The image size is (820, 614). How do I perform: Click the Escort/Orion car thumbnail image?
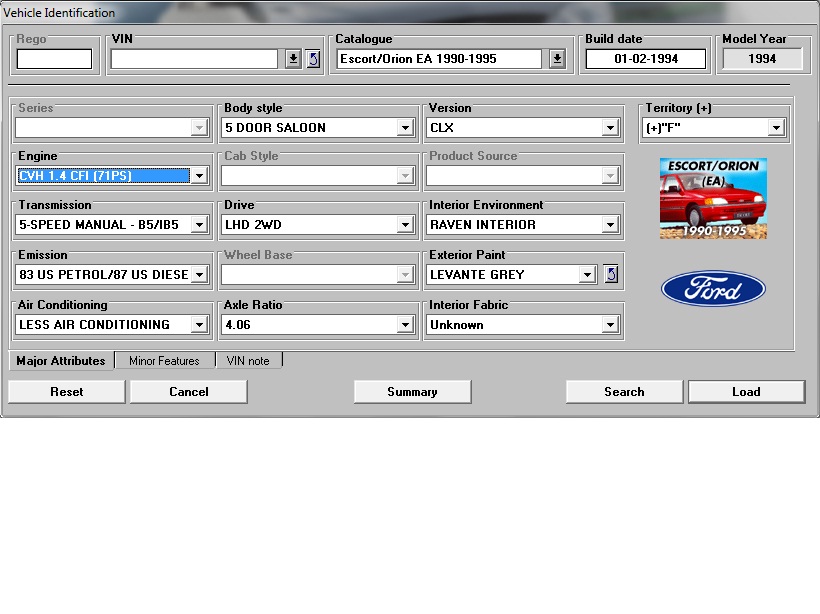713,198
